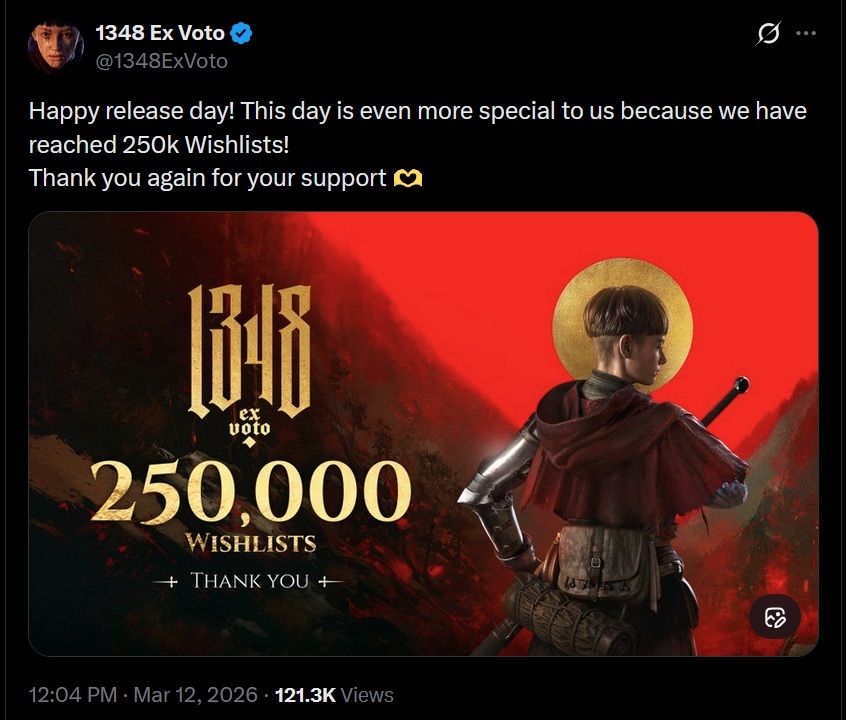Click the Mar 12, 2026 date
The height and width of the screenshot is (720, 846).
(x=194, y=694)
